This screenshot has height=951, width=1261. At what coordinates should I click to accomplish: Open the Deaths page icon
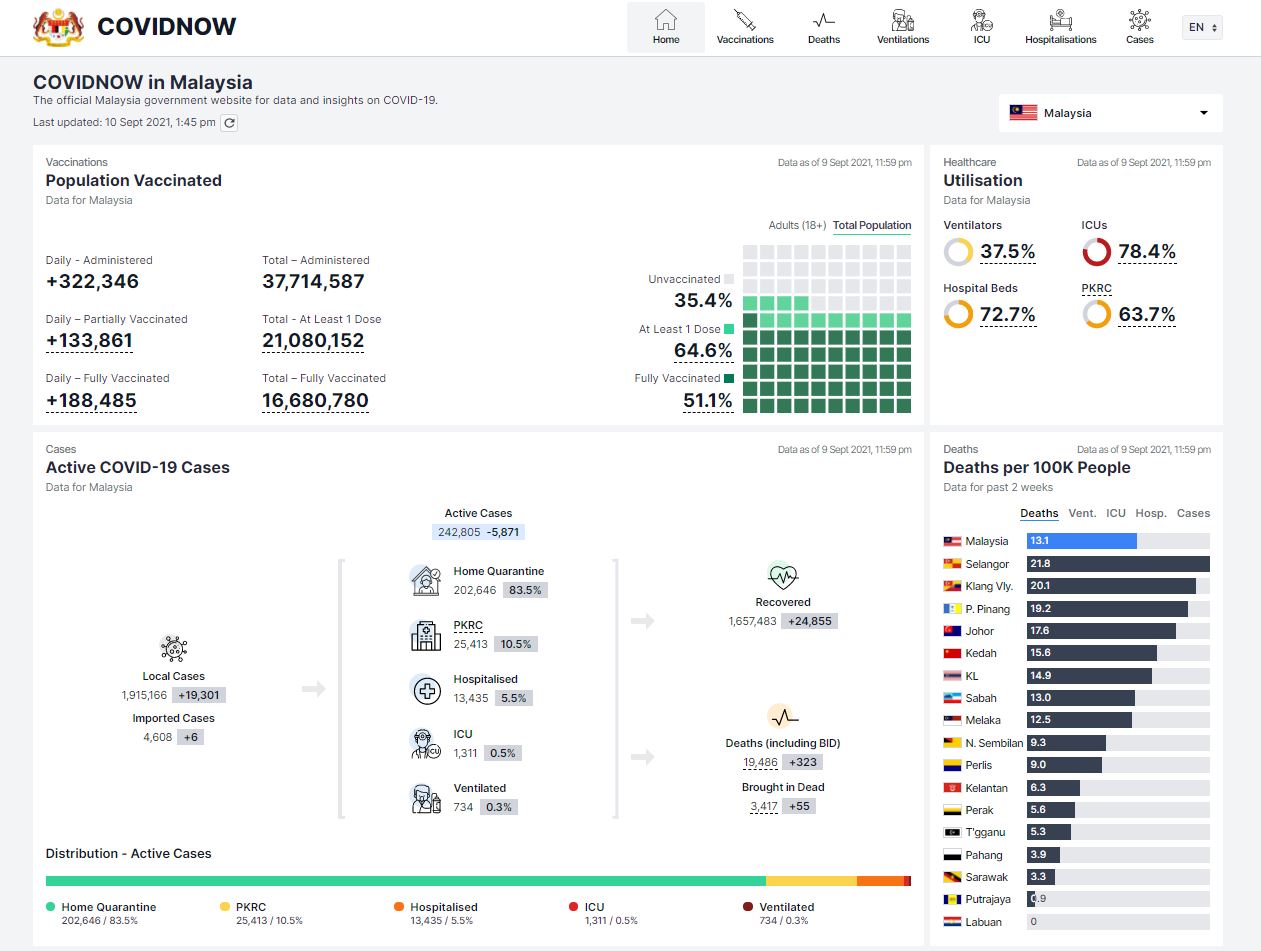pos(823,20)
